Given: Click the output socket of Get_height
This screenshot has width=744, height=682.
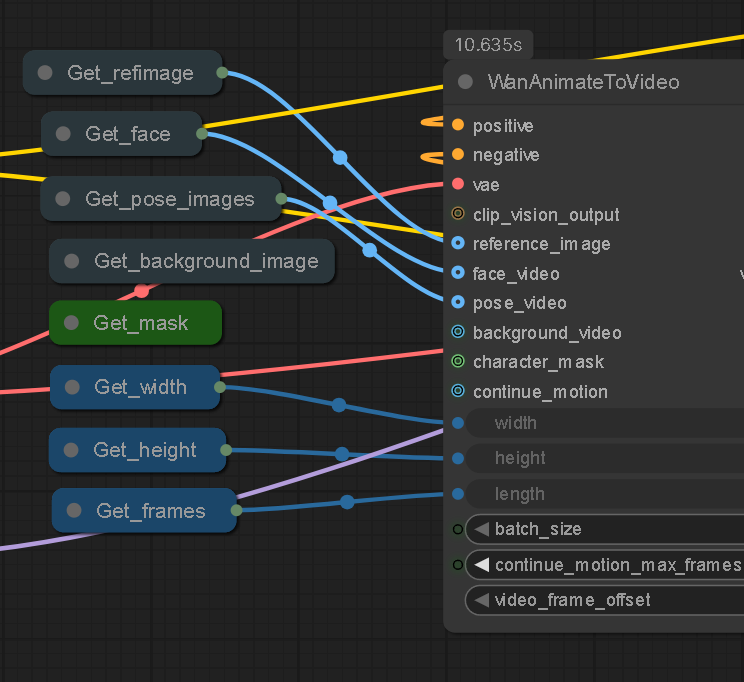Looking at the screenshot, I should pyautogui.click(x=226, y=449).
